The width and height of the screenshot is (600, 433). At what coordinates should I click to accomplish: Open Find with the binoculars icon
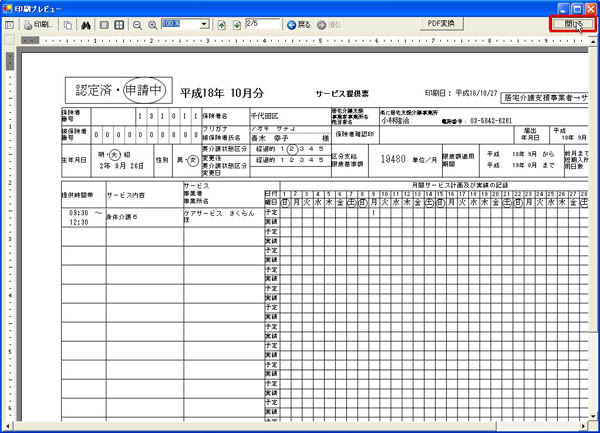tap(86, 25)
